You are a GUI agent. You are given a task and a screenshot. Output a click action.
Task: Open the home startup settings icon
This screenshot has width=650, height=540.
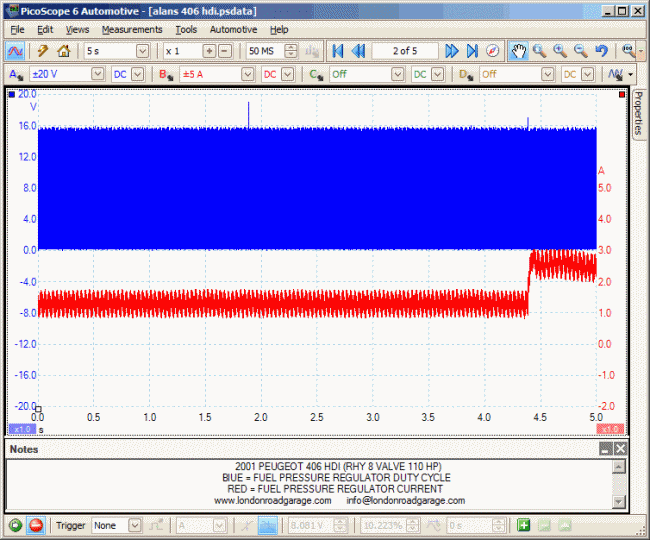[x=64, y=51]
